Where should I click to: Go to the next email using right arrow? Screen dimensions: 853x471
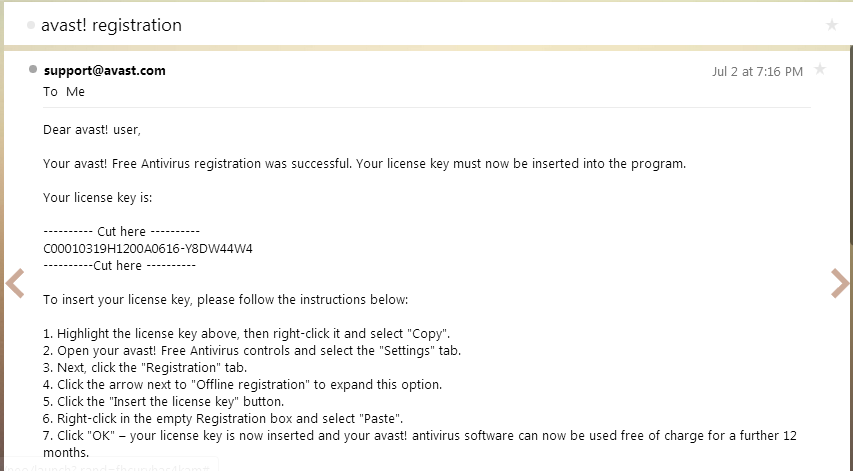click(x=840, y=284)
